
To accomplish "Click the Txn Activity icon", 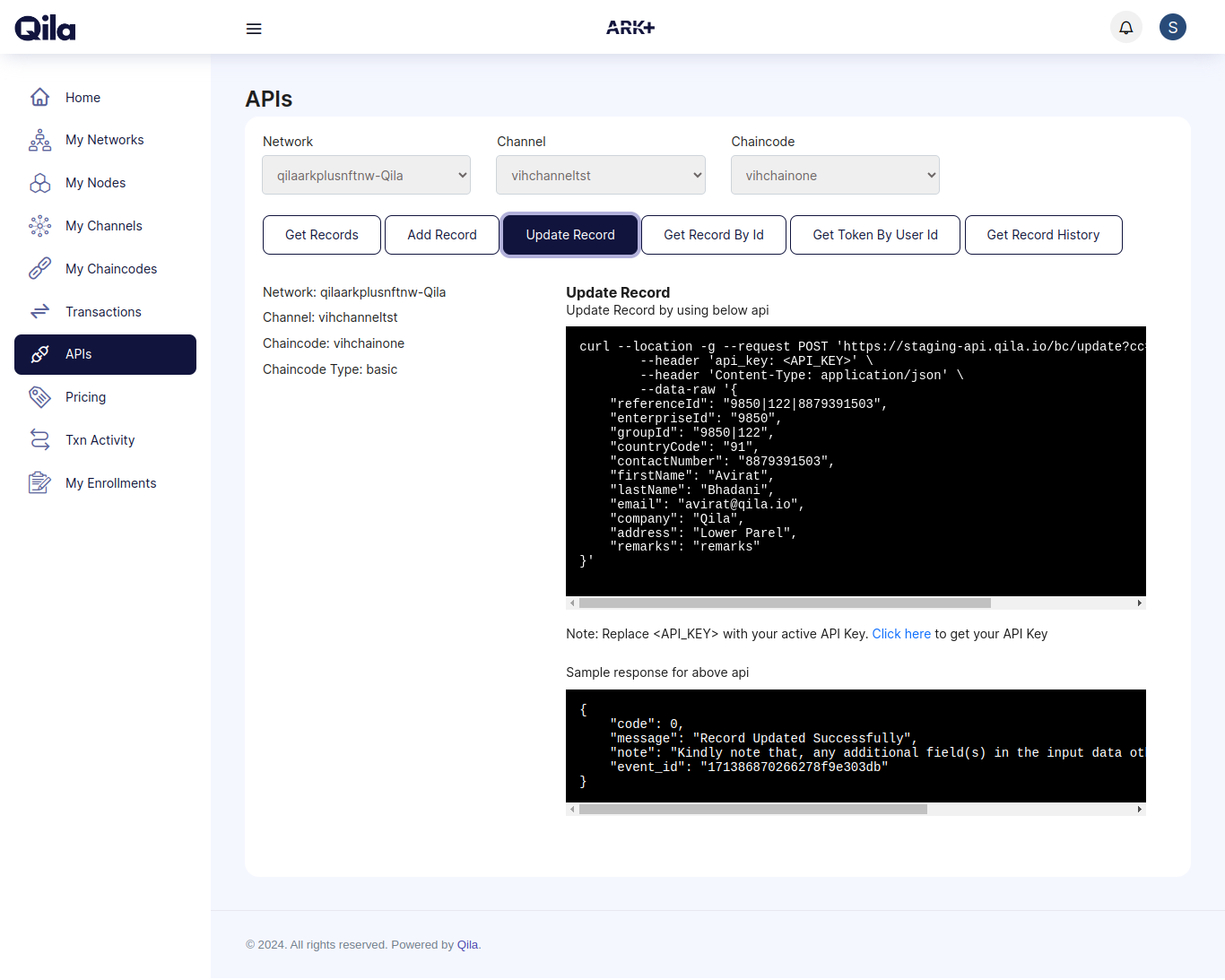I will pos(40,439).
